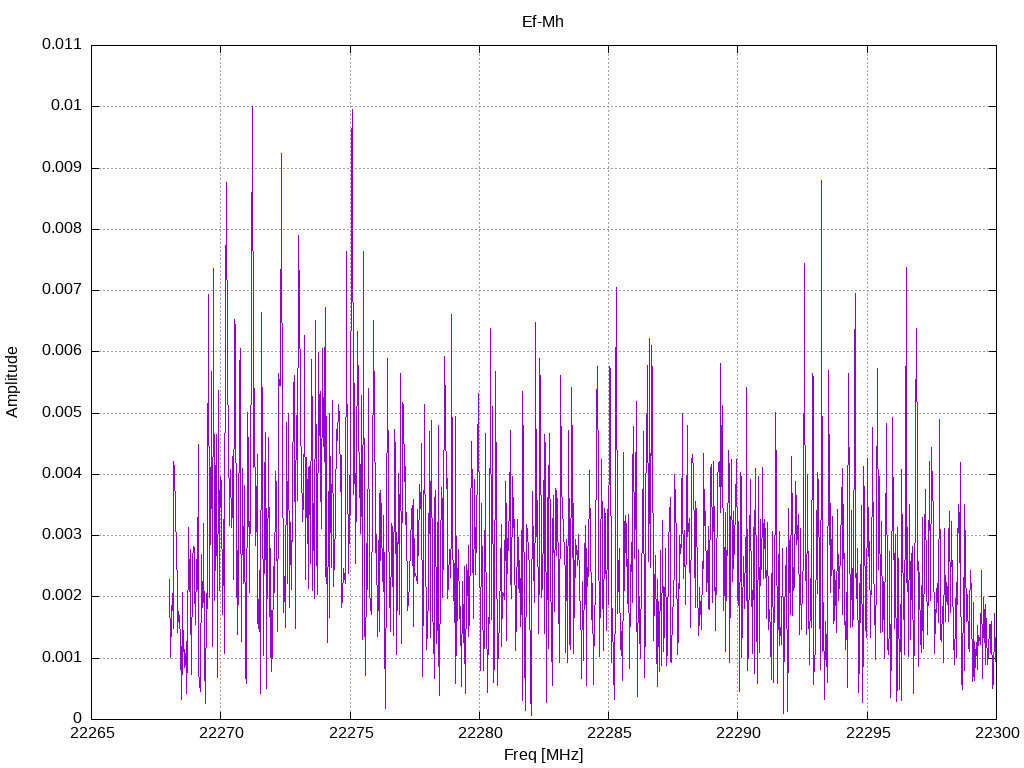Click the y-axis tick label 0.005

(x=62, y=411)
